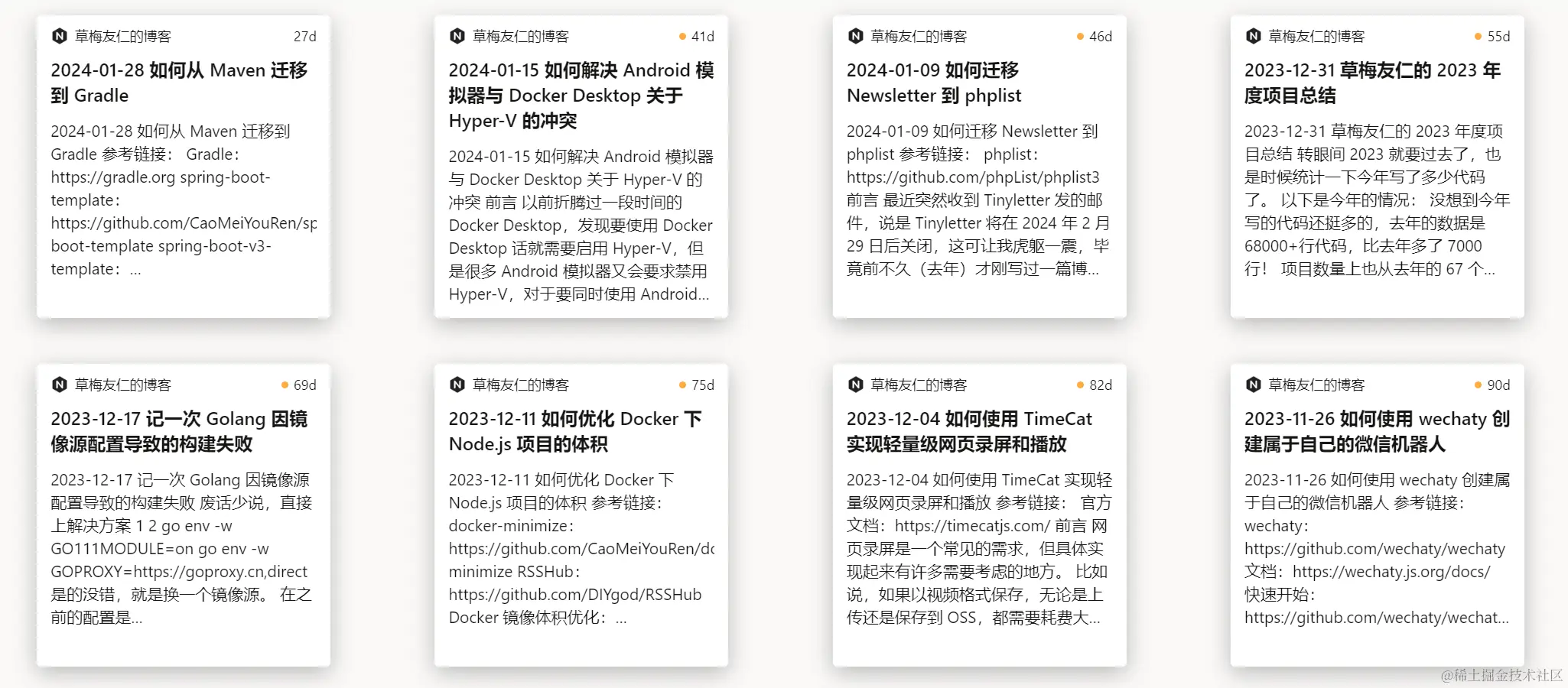
Task: Select feed name 草梅友仁的博客 on the 82d card
Action: click(919, 385)
